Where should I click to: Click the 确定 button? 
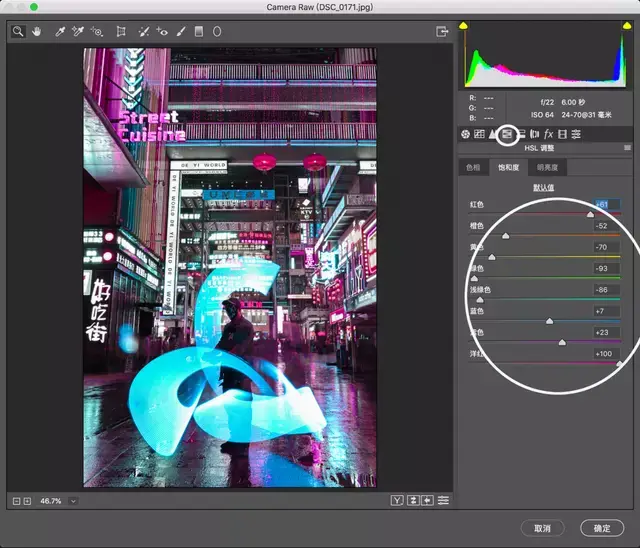pyautogui.click(x=602, y=528)
